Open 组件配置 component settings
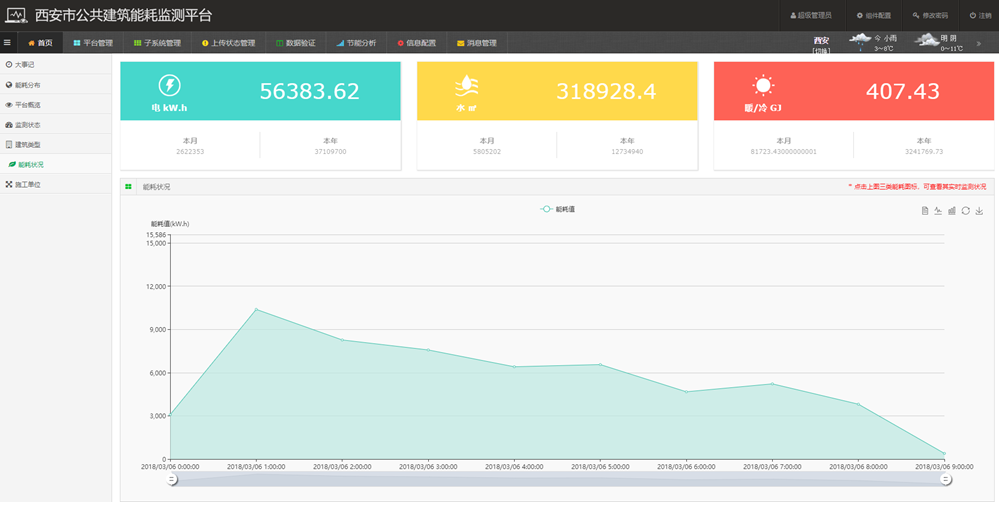This screenshot has width=999, height=505. [873, 15]
